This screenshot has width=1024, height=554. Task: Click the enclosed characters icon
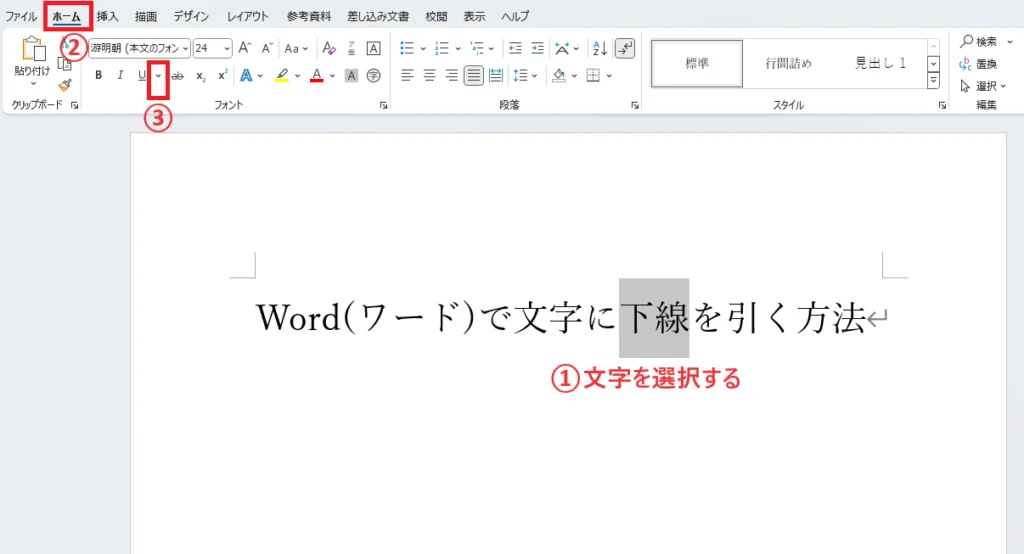pyautogui.click(x=374, y=76)
